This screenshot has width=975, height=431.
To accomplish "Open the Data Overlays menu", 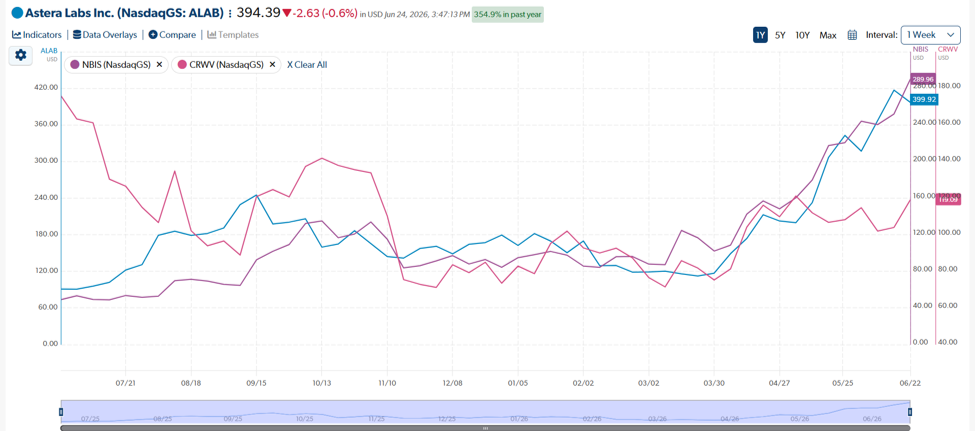I will [105, 35].
